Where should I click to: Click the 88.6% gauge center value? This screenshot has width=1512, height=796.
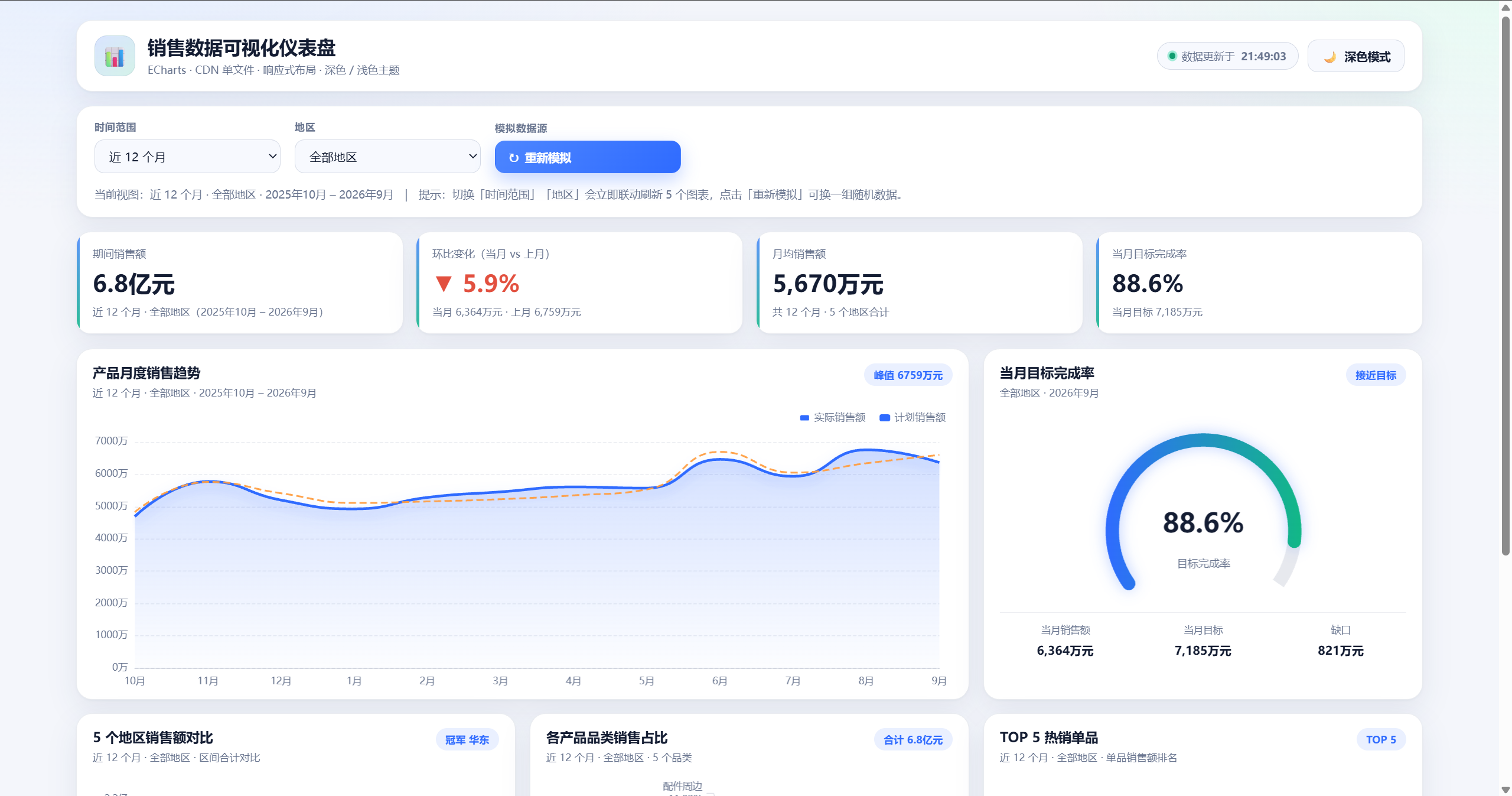coord(1203,523)
